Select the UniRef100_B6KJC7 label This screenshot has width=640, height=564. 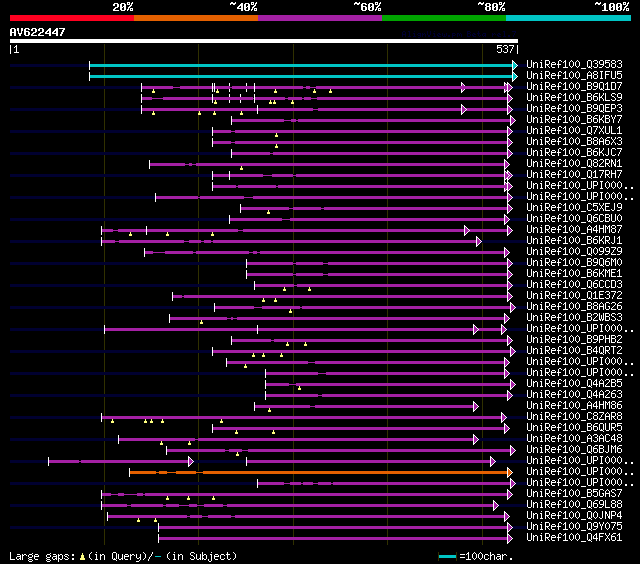[574, 153]
